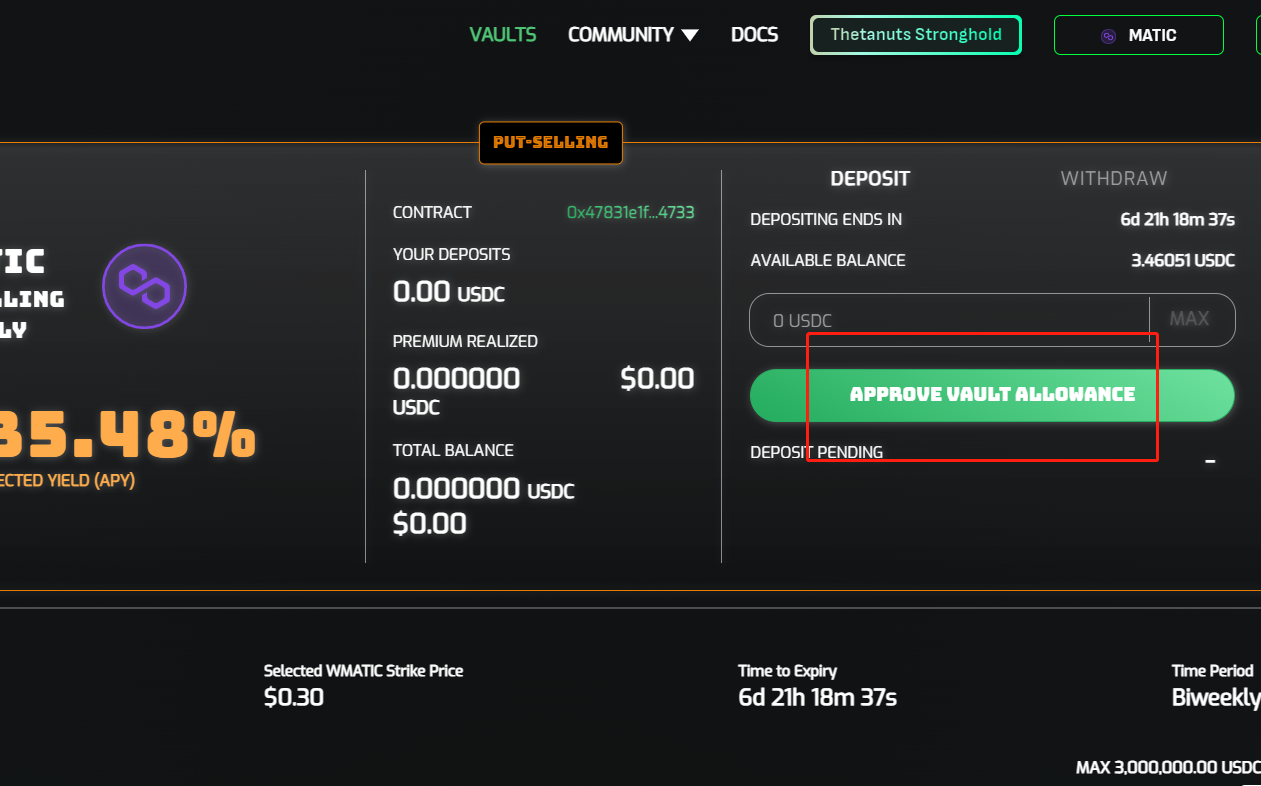Image resolution: width=1261 pixels, height=786 pixels.
Task: Click APPROVE VAULT ALLOWANCE button
Action: tap(992, 395)
